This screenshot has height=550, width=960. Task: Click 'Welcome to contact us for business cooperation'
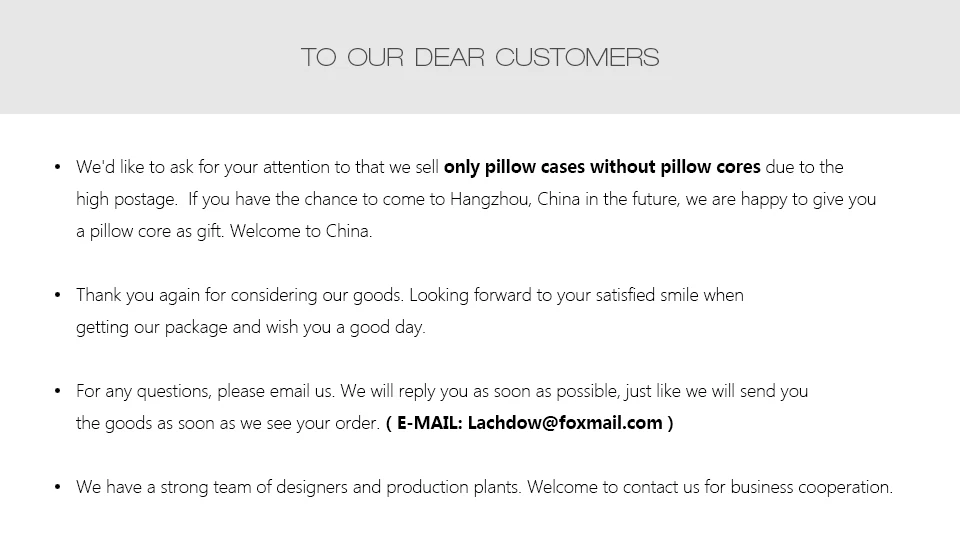pos(709,487)
